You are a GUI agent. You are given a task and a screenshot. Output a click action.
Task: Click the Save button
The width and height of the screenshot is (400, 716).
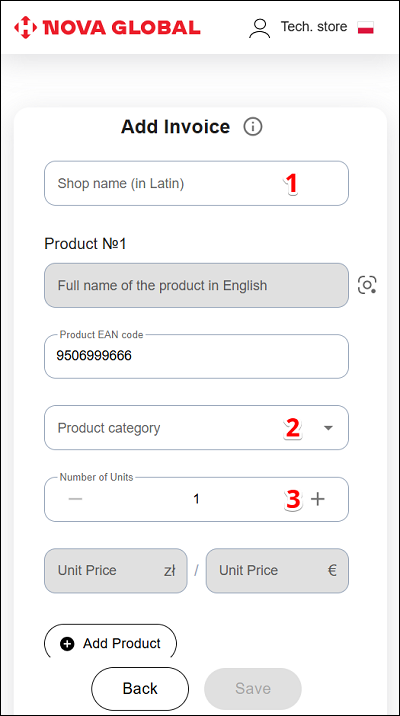[253, 689]
